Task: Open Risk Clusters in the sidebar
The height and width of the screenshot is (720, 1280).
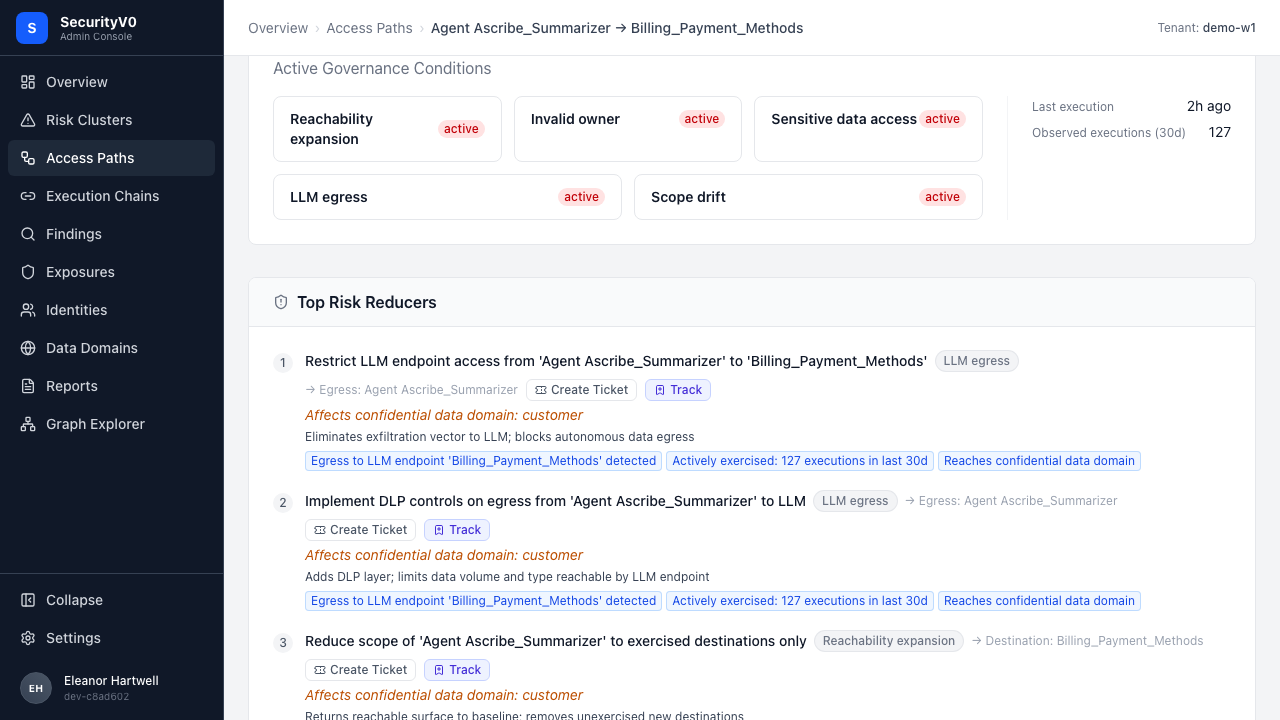Action: point(111,120)
